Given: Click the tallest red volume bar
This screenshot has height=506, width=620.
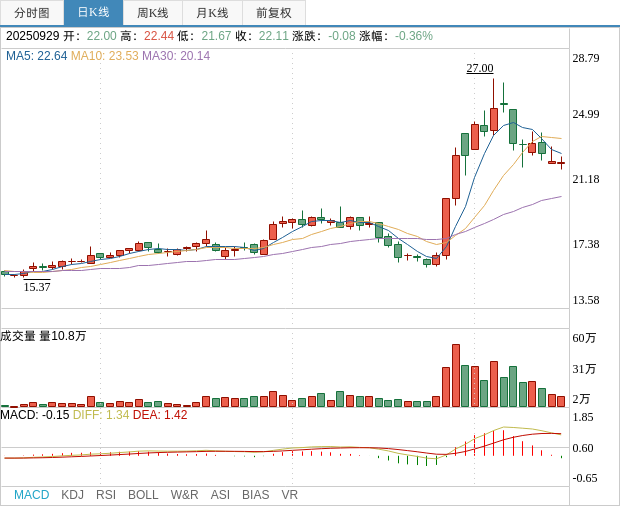Looking at the screenshot, I should coord(456,376).
